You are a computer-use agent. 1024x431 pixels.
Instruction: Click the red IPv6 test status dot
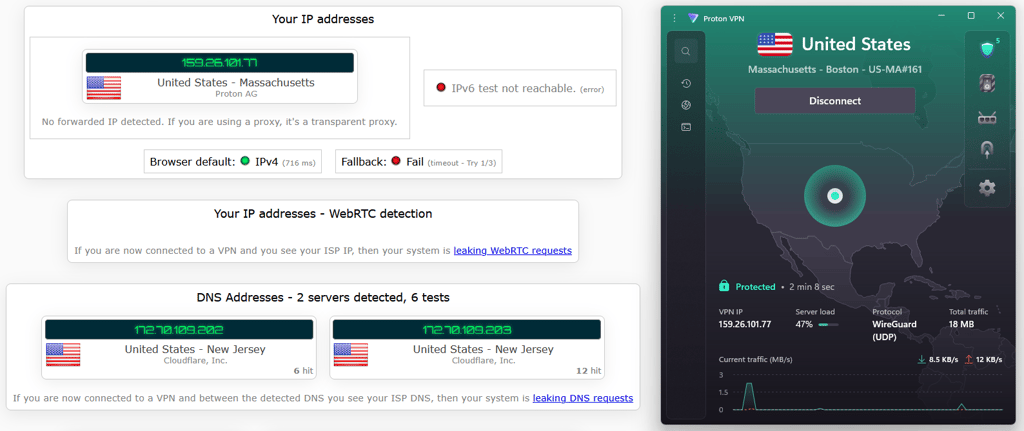441,88
